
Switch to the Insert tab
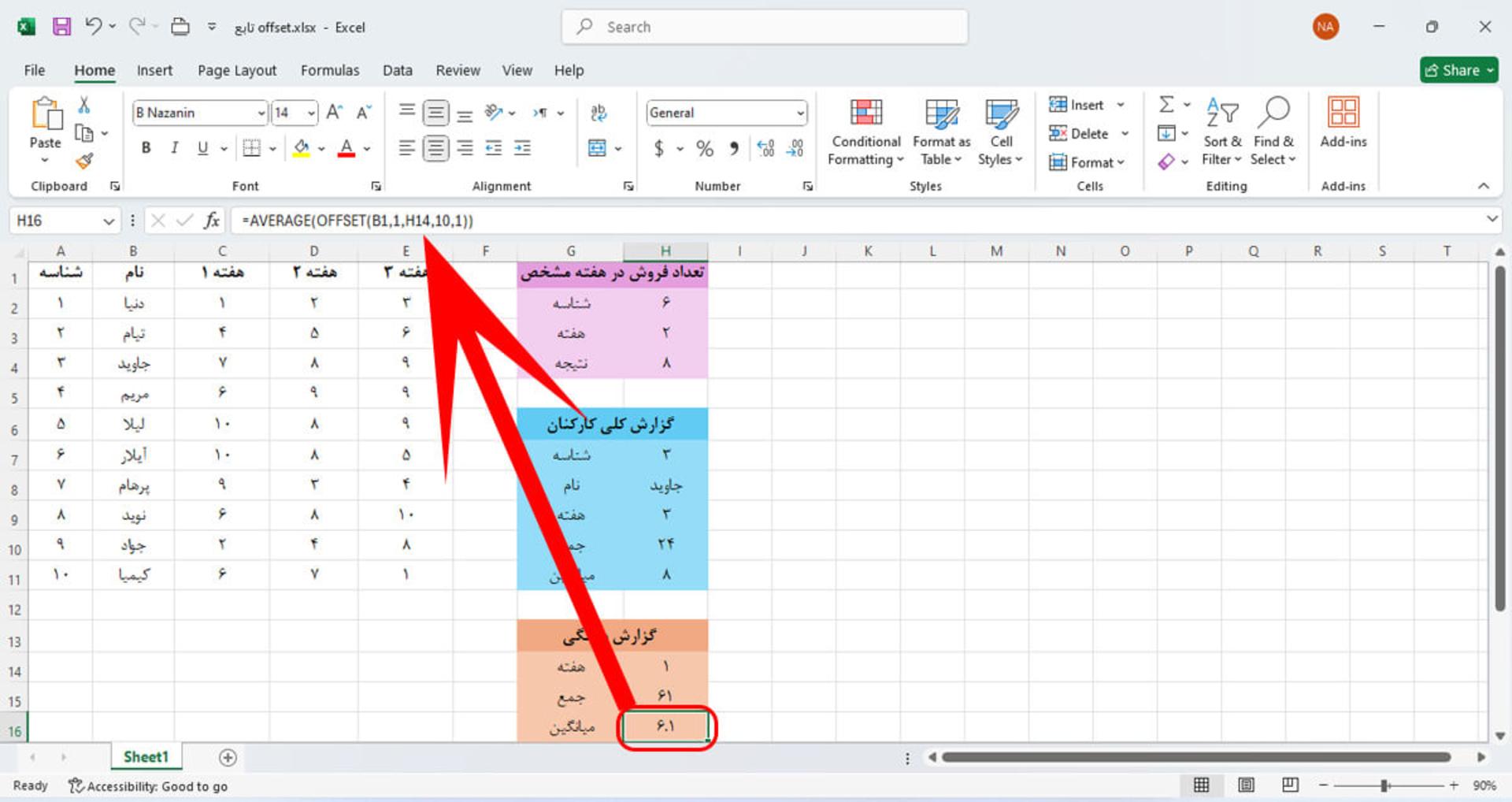pos(154,70)
